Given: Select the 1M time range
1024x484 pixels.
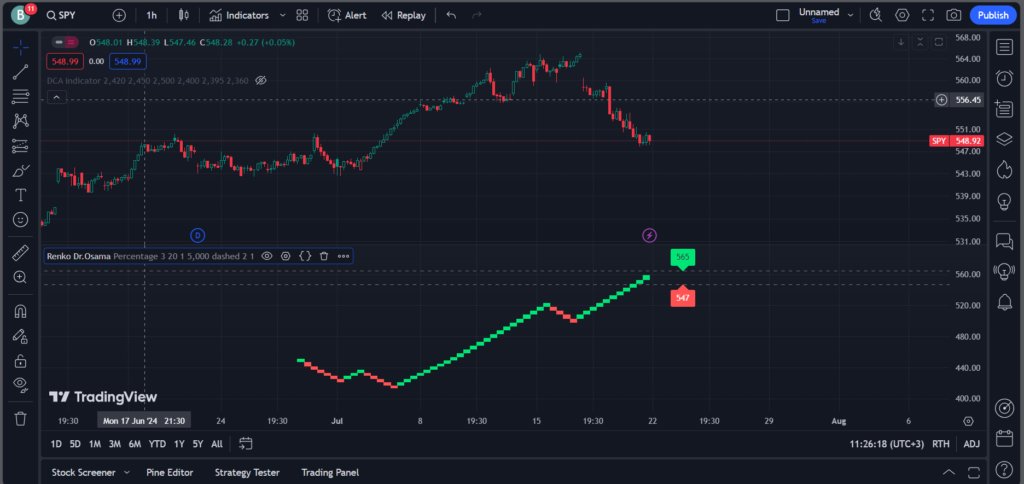Looking at the screenshot, I should (95, 444).
